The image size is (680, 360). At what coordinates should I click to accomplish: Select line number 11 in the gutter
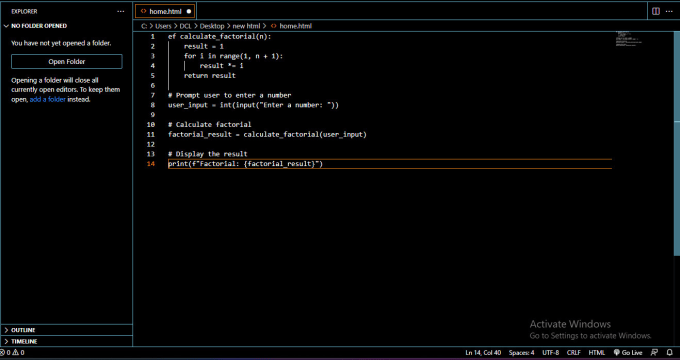[x=150, y=134]
